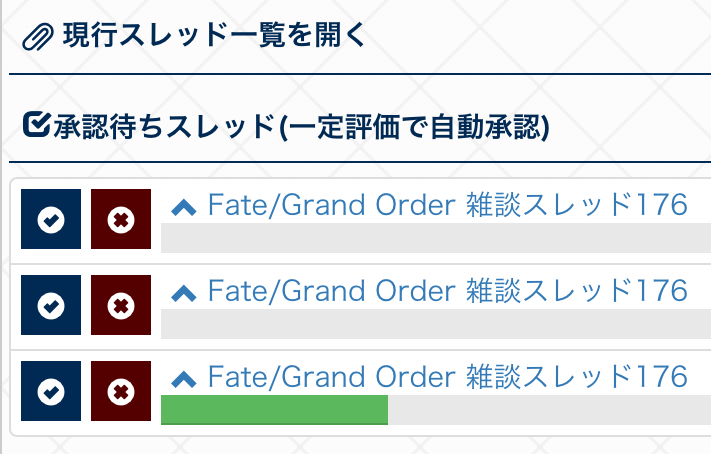Open the third Fate/Grand Order 雑談スレッド176 link

pyautogui.click(x=447, y=377)
